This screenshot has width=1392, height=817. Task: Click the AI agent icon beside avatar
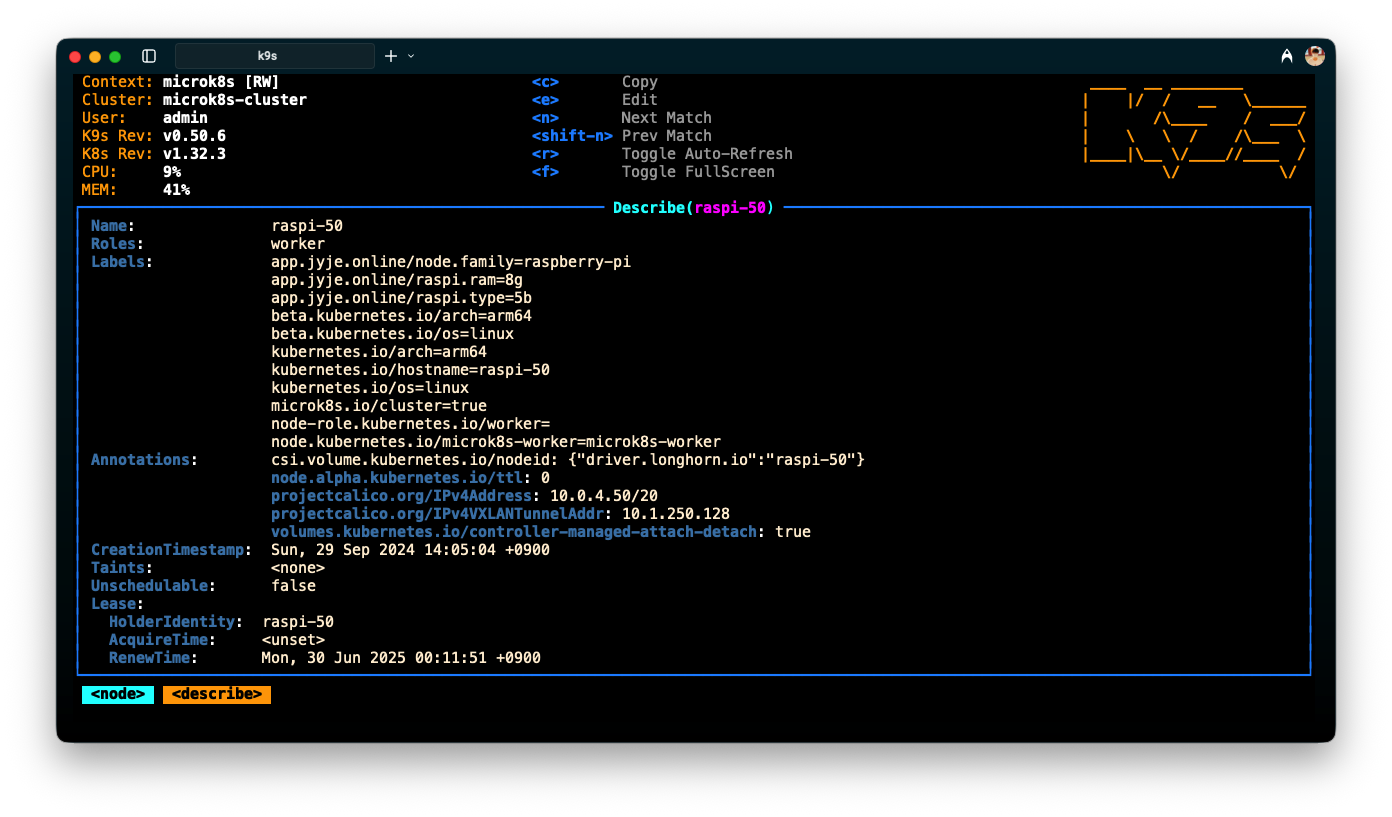pyautogui.click(x=1287, y=56)
